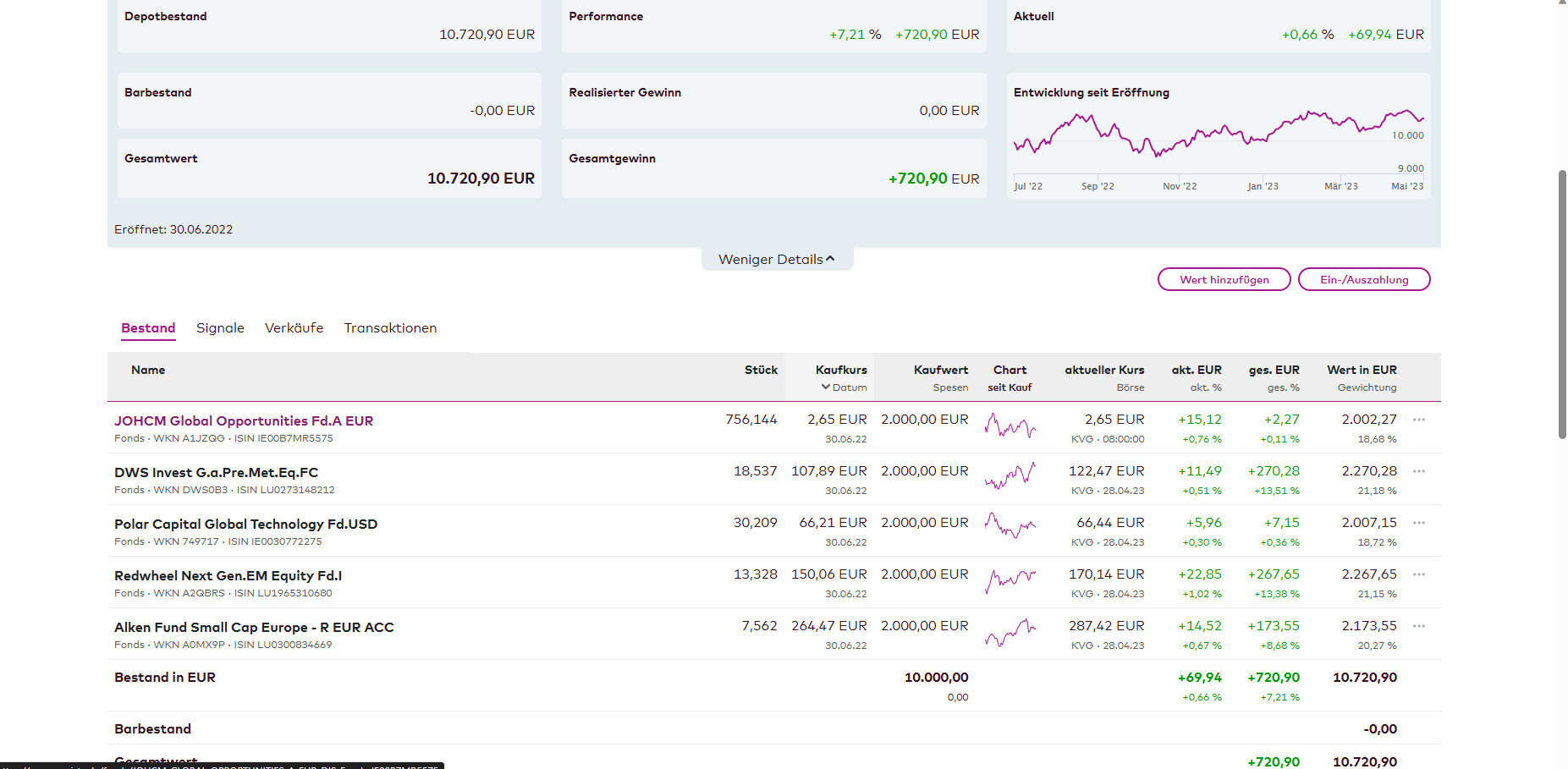This screenshot has height=769, width=1568.
Task: Open the Transaktionen tab
Action: 390,328
